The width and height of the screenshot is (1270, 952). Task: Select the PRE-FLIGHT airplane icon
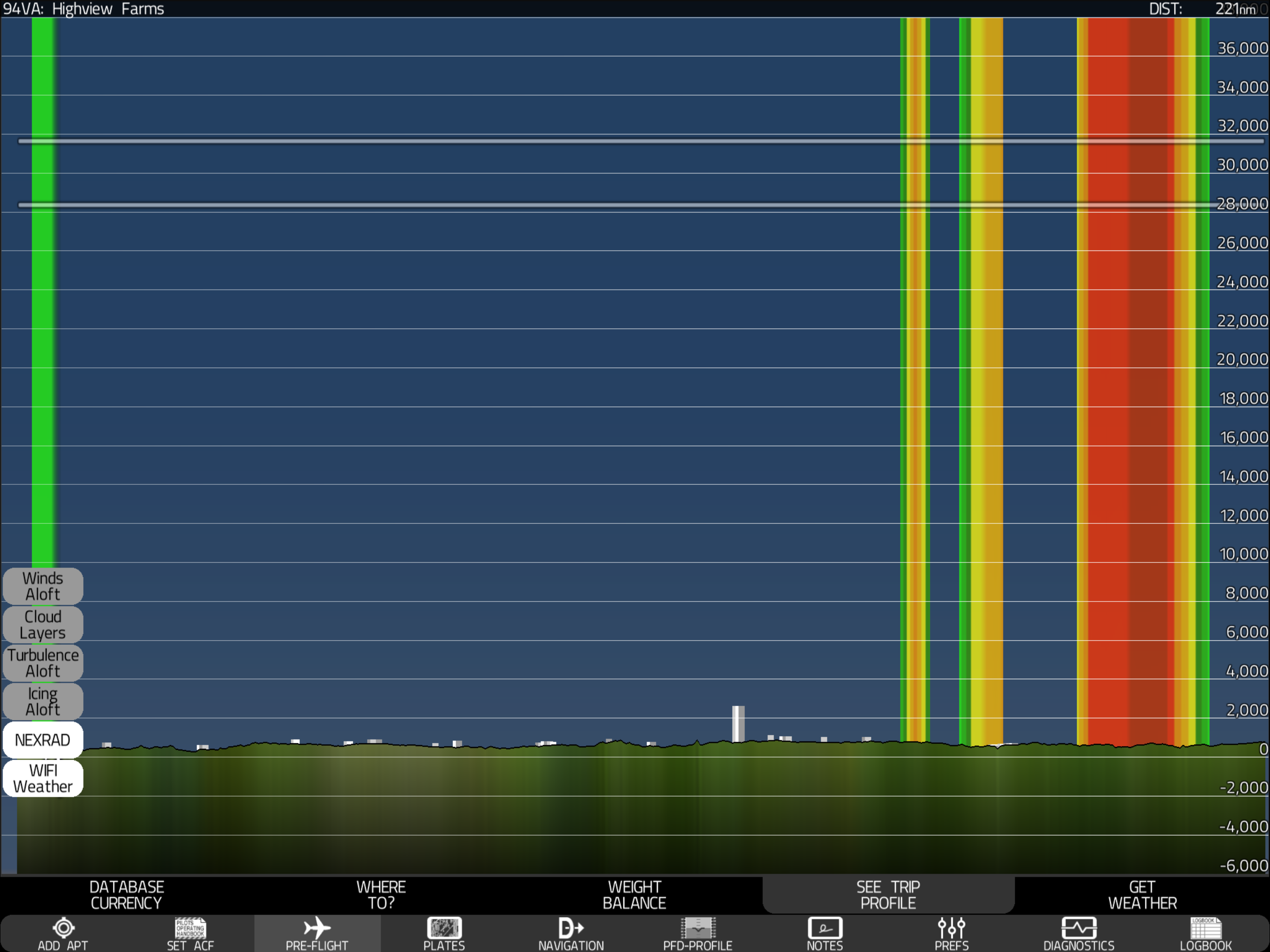click(x=317, y=928)
